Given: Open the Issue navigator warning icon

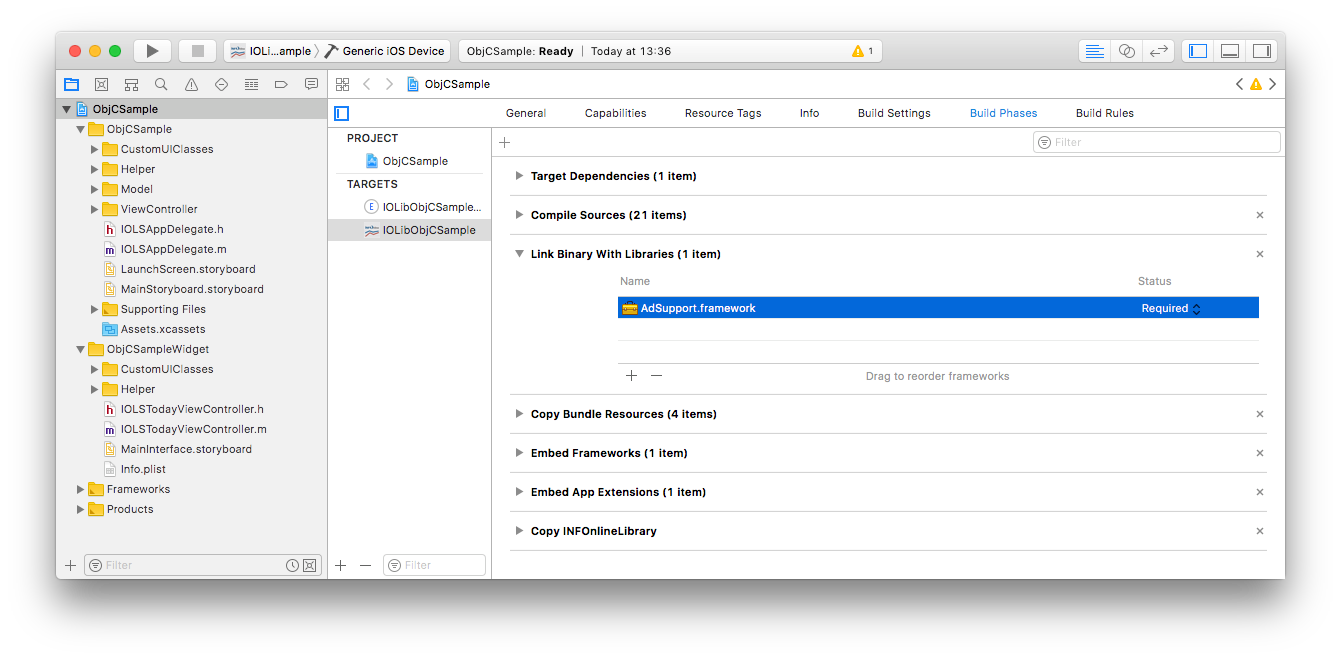Looking at the screenshot, I should 191,84.
